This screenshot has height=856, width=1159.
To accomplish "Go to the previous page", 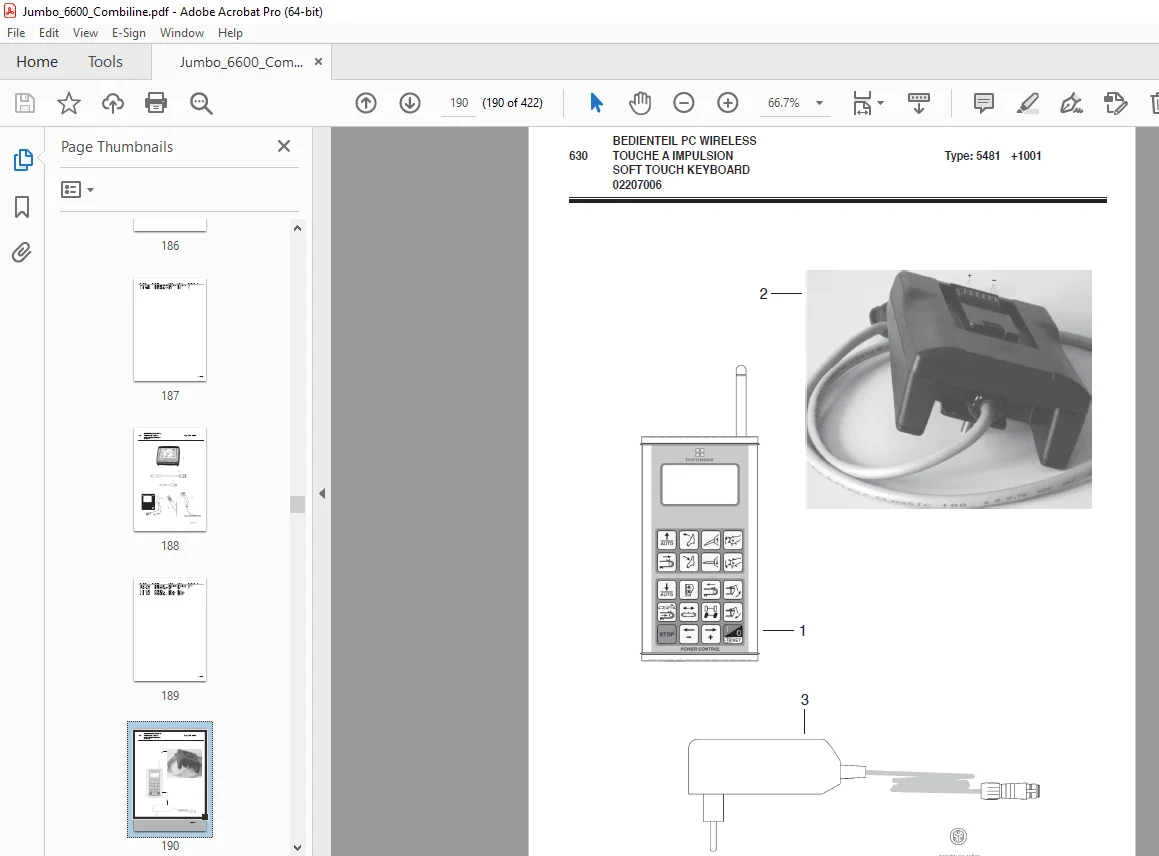I will point(366,103).
